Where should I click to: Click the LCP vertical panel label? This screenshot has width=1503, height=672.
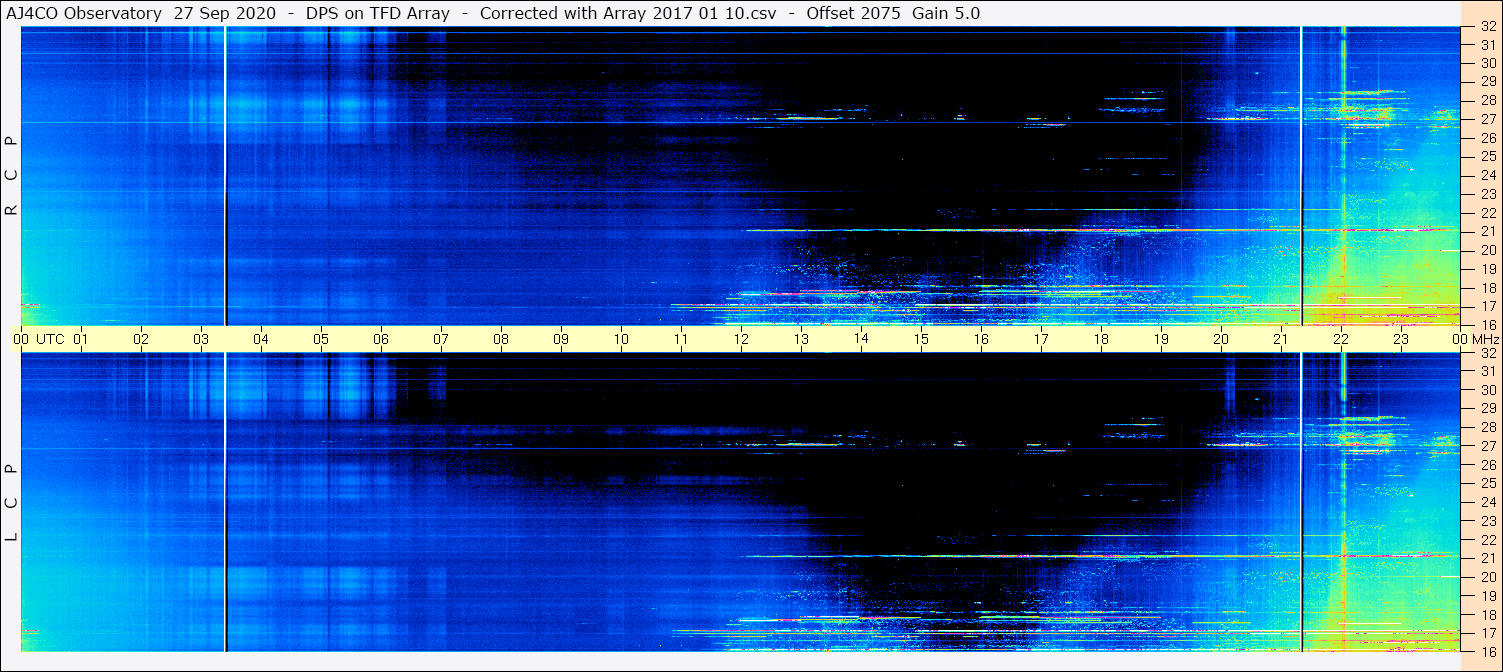11,503
